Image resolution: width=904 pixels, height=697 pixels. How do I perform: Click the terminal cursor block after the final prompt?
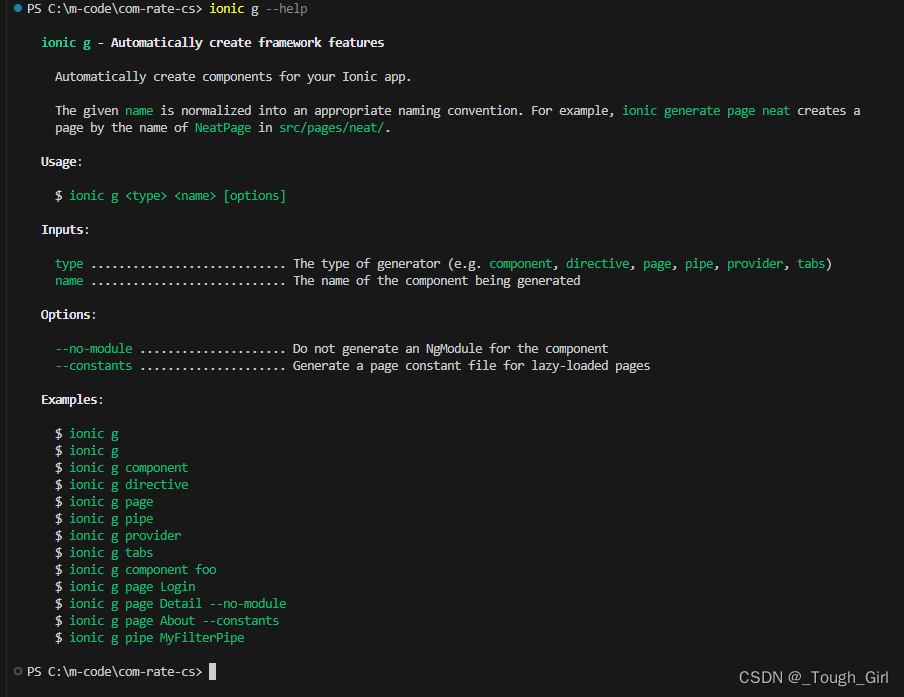pyautogui.click(x=212, y=672)
